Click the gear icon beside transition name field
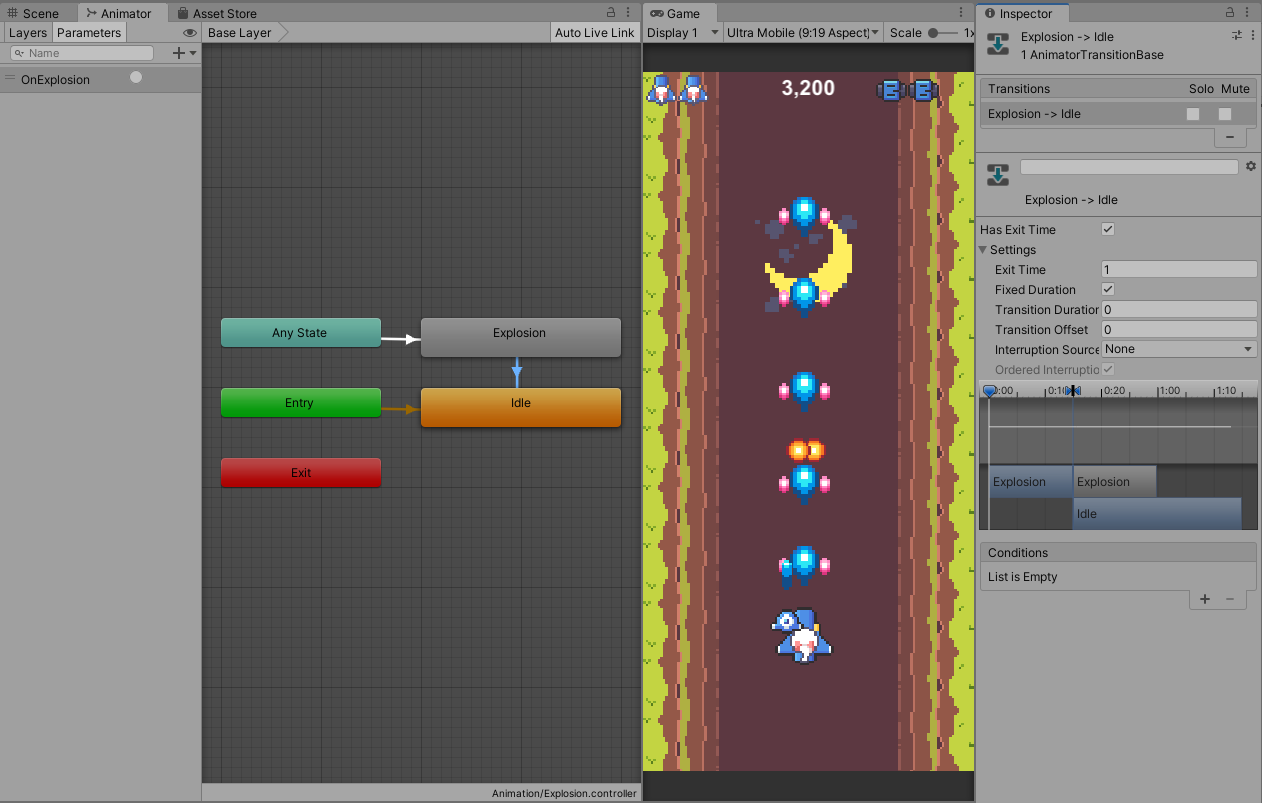The image size is (1262, 803). tap(1250, 166)
